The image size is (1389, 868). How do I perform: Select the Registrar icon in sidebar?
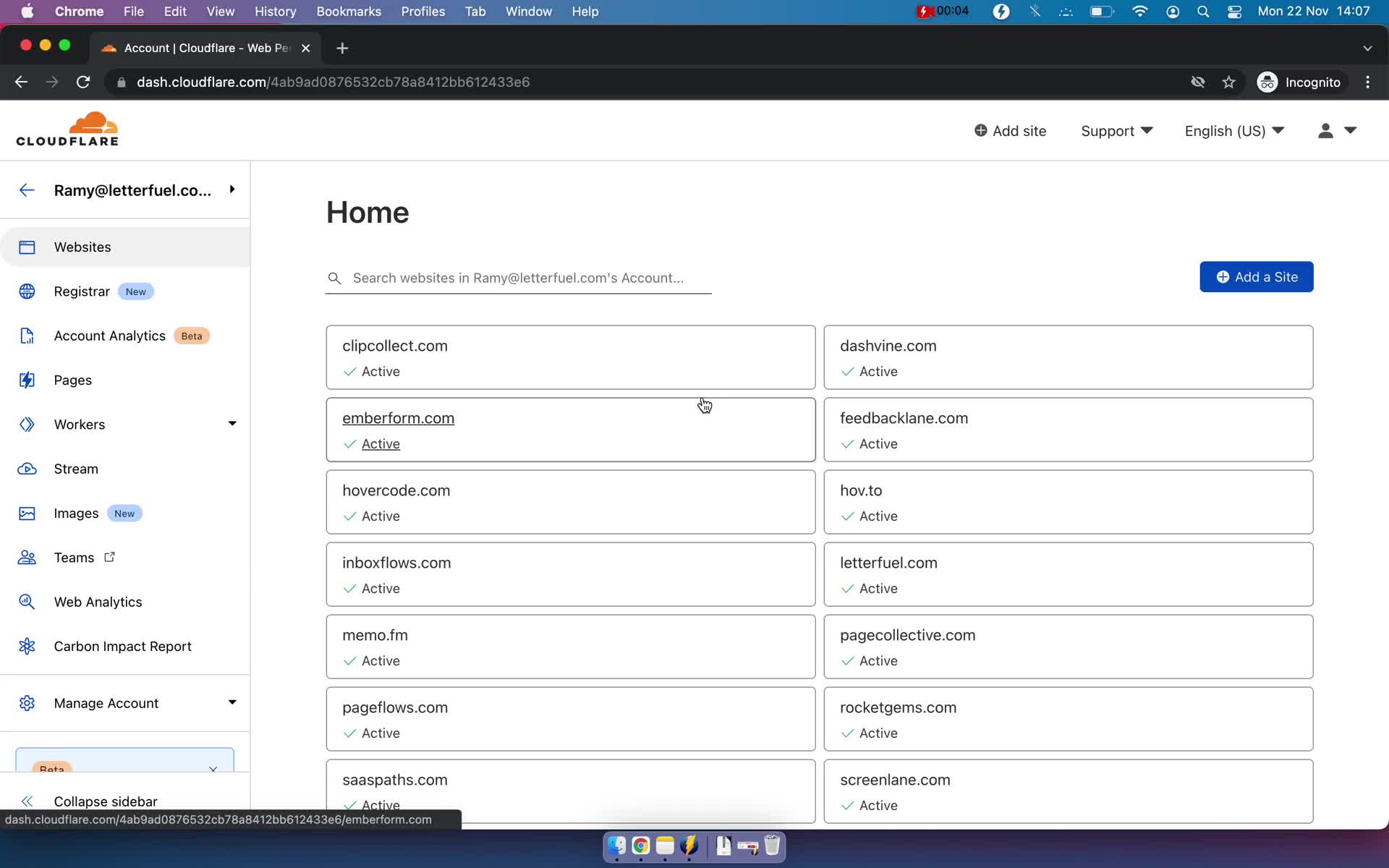[x=27, y=291]
